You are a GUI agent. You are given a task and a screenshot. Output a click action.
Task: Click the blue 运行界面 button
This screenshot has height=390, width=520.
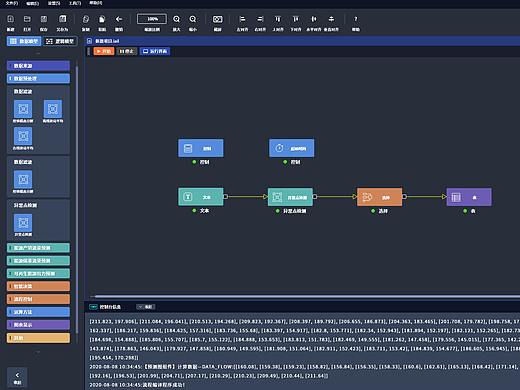[x=155, y=51]
